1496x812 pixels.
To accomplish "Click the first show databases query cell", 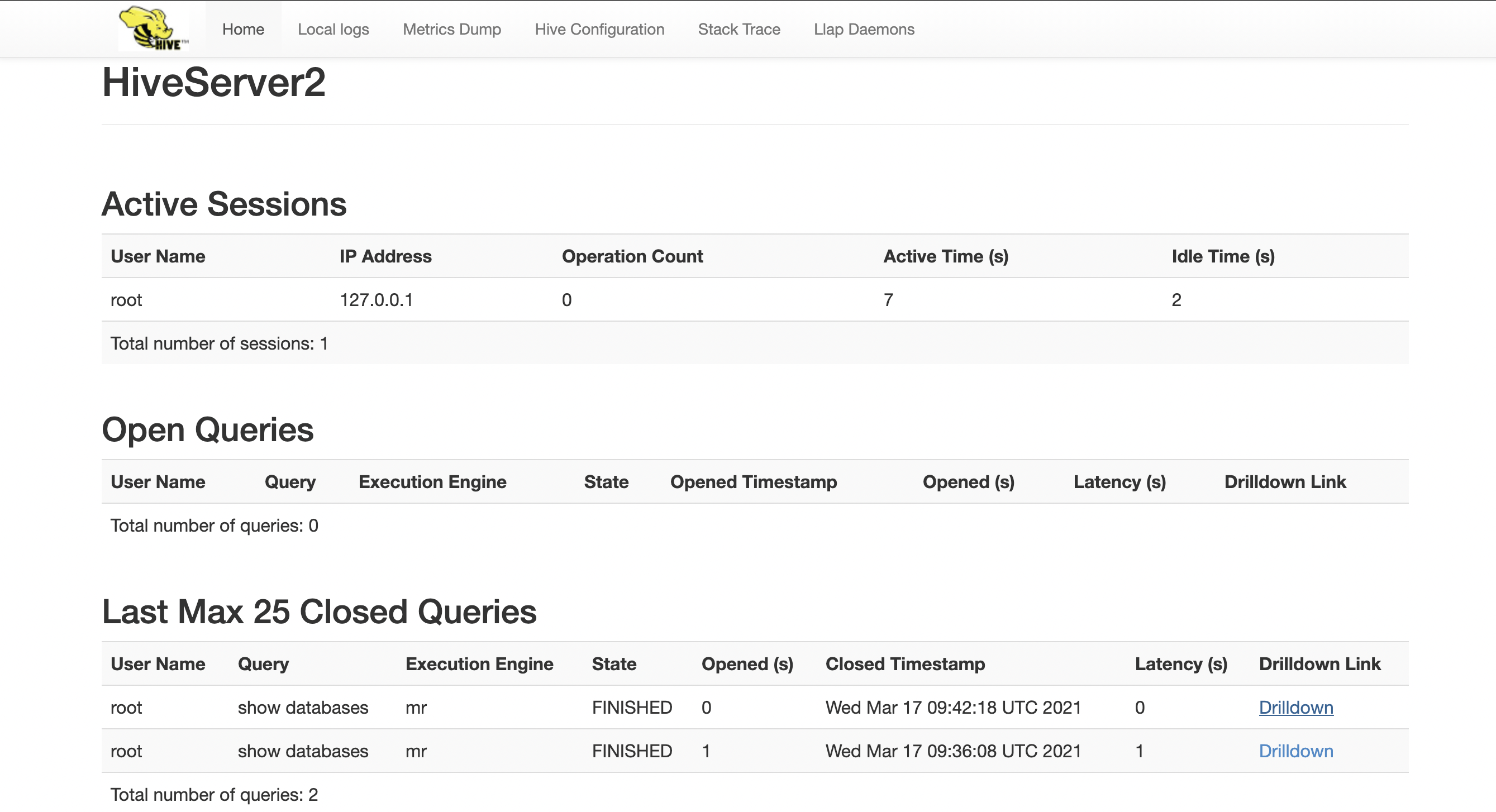I will (x=303, y=707).
